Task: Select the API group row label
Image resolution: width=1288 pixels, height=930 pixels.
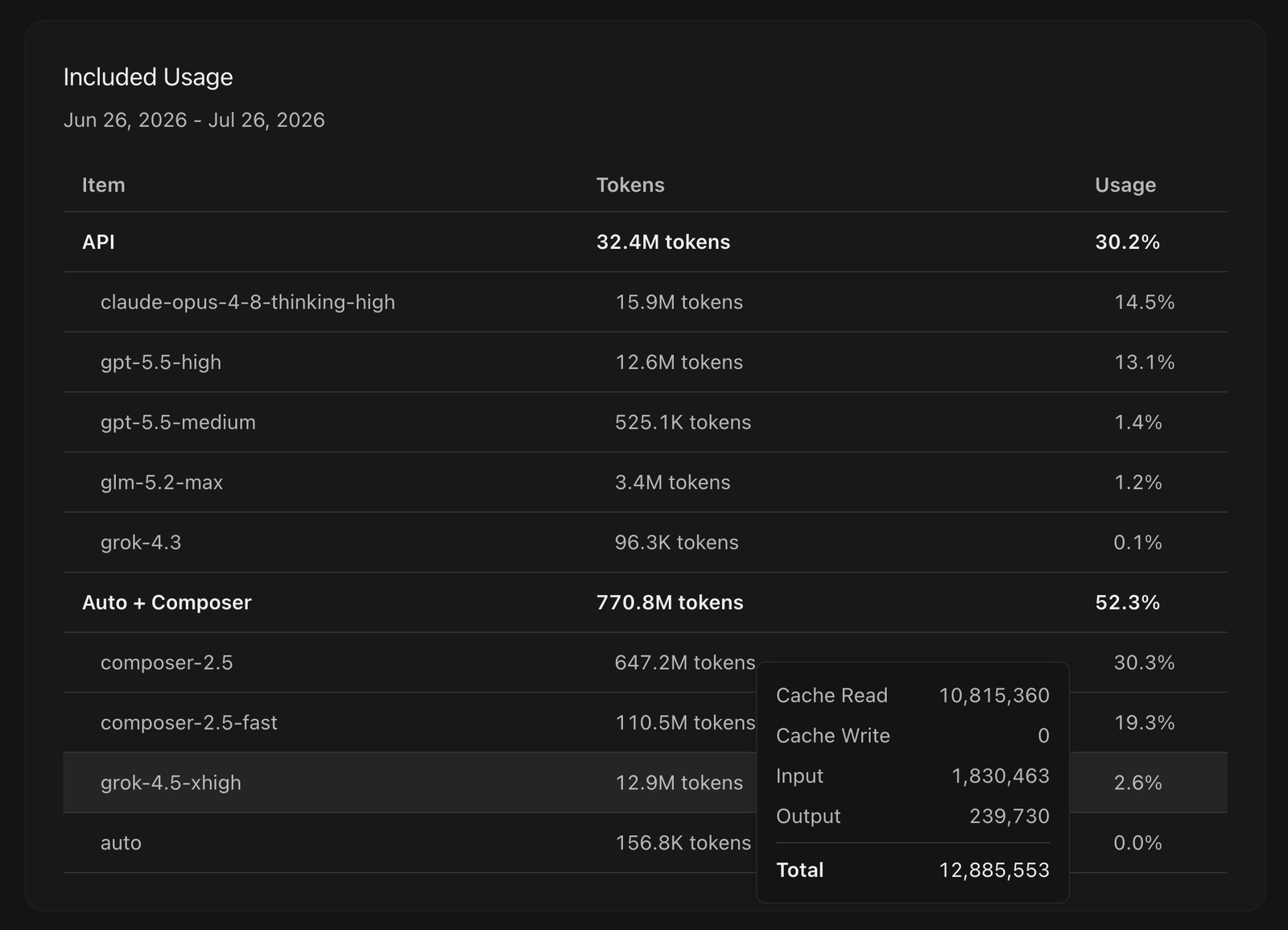Action: pyautogui.click(x=98, y=242)
